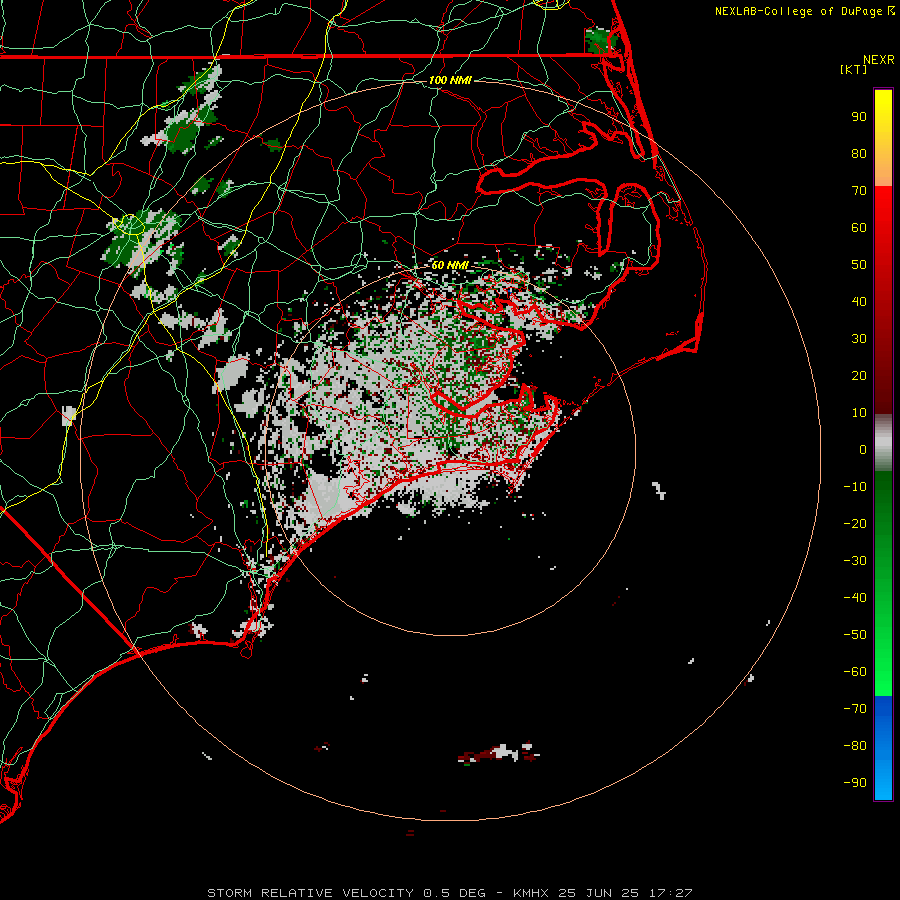Click the Storm Relative Velocity product caption
The height and width of the screenshot is (900, 900).
(x=450, y=893)
